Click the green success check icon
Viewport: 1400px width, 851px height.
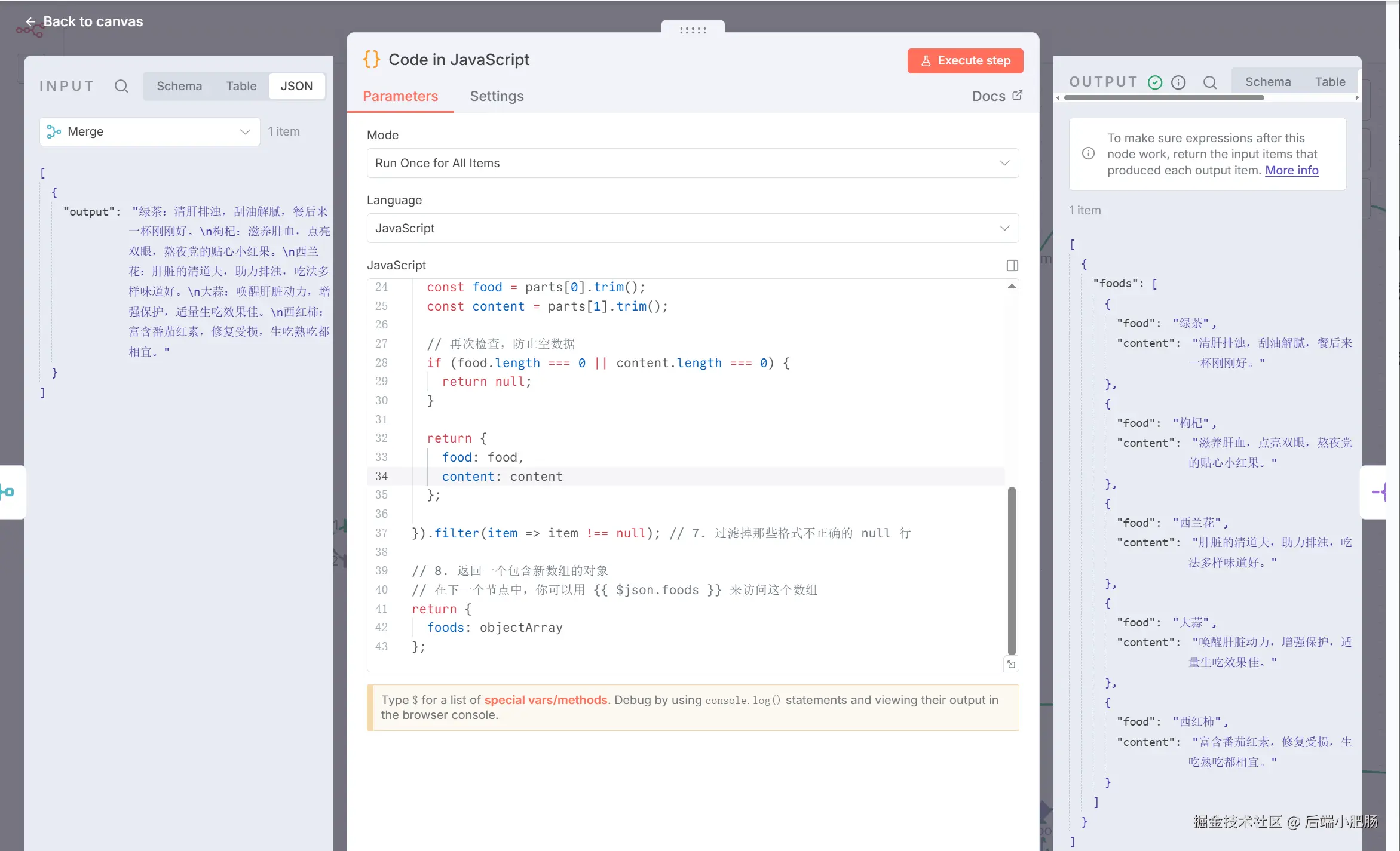pos(1155,82)
